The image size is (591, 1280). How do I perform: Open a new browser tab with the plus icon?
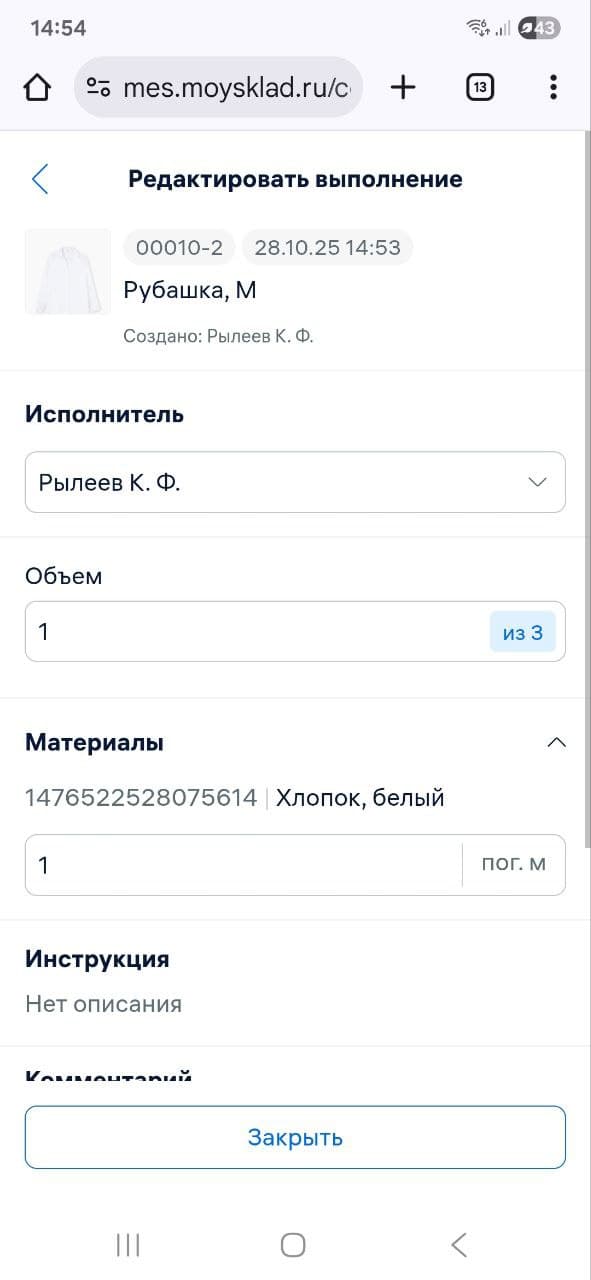(403, 87)
